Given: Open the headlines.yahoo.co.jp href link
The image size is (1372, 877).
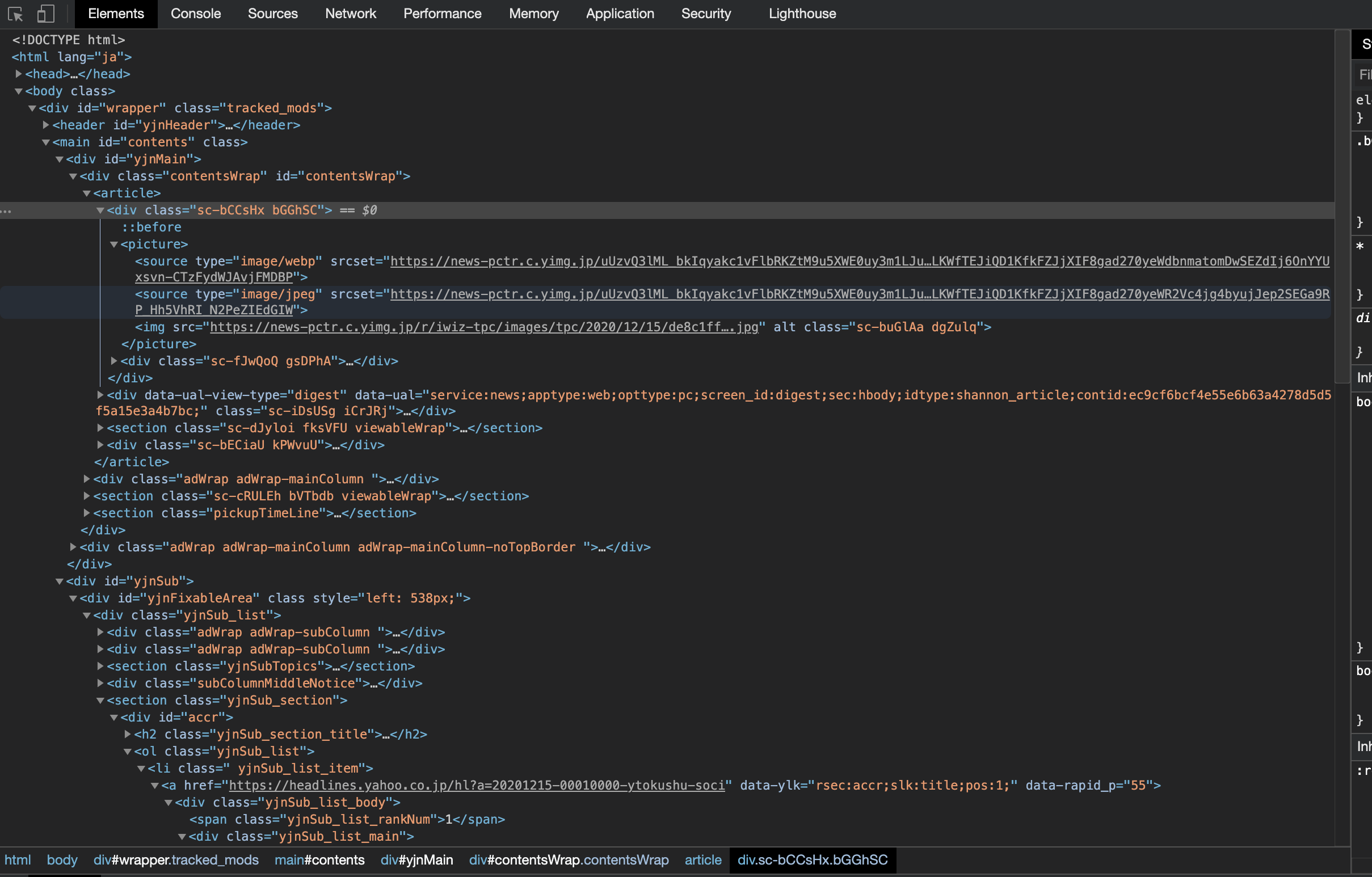Looking at the screenshot, I should pyautogui.click(x=477, y=786).
